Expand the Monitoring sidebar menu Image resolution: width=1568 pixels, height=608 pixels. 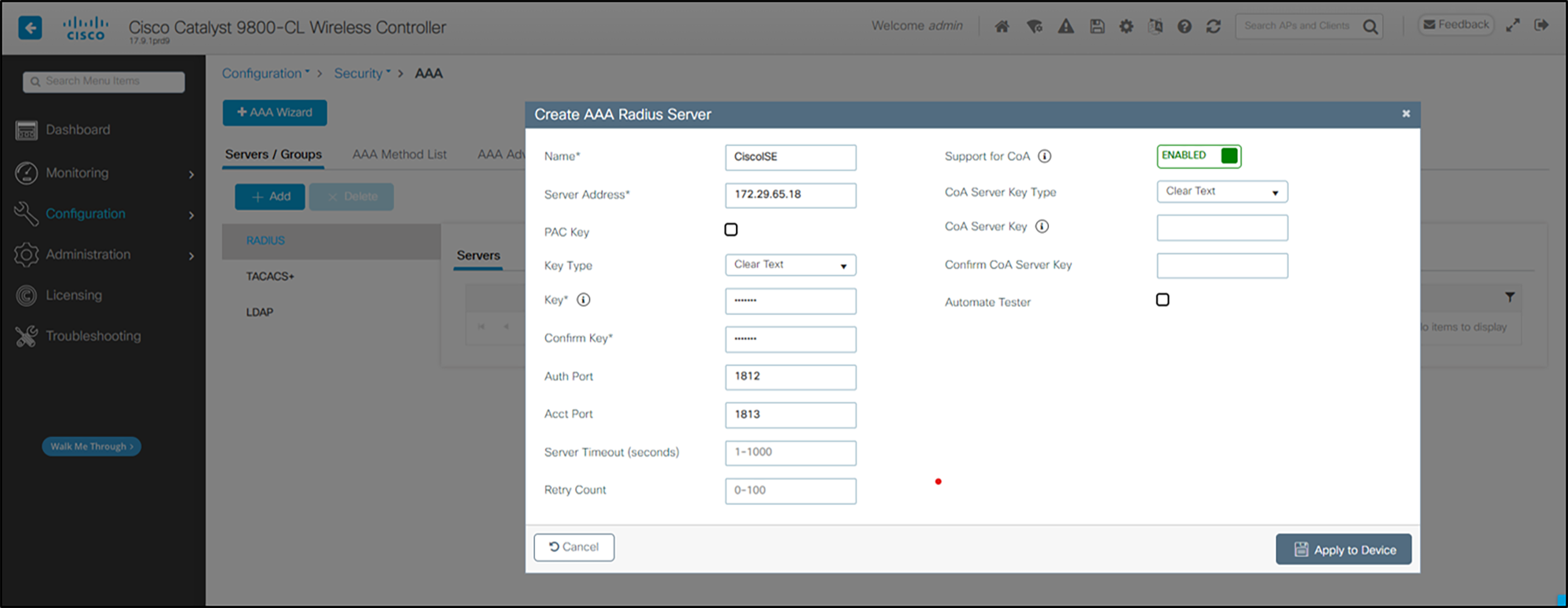(x=77, y=173)
